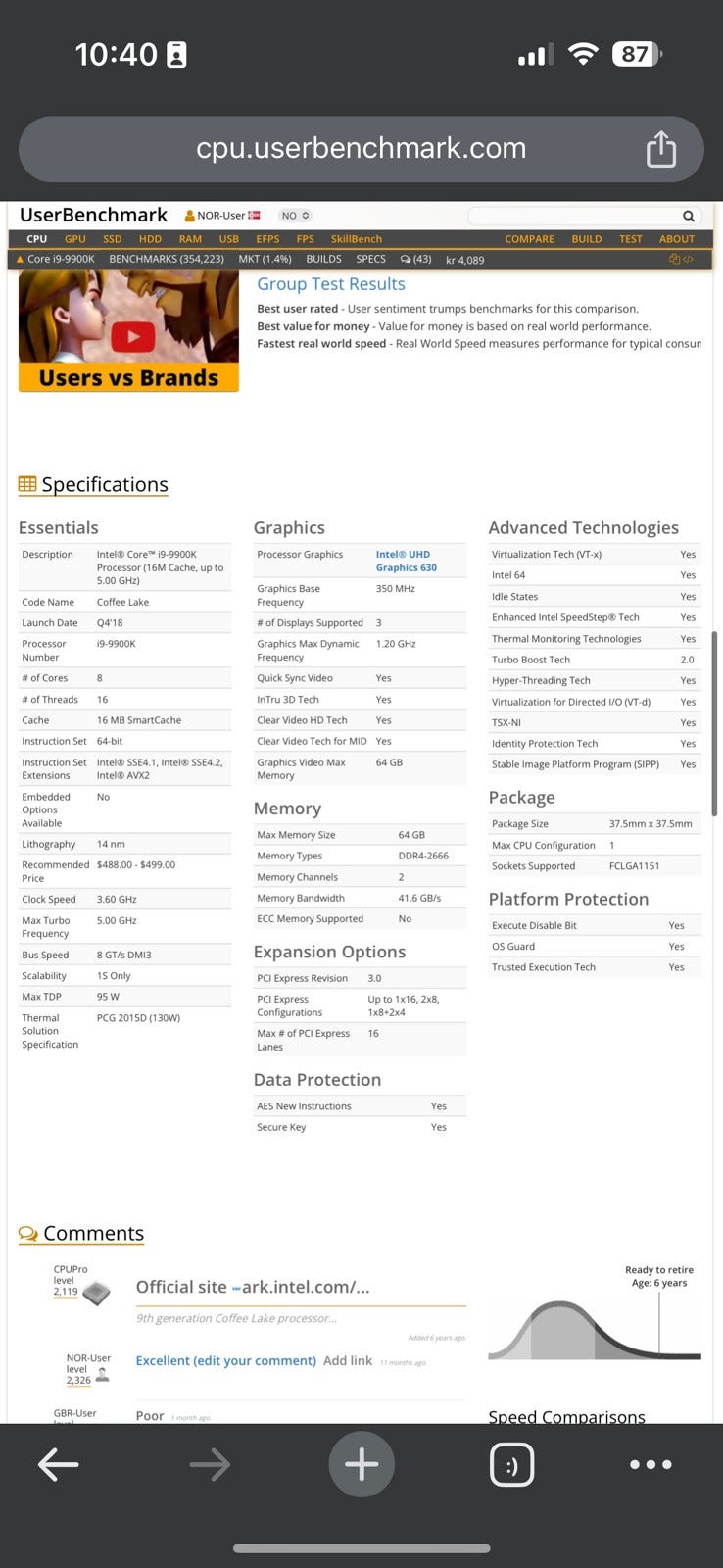This screenshot has width=723, height=1568.
Task: Go back with the browser back arrow
Action: pos(58,1465)
